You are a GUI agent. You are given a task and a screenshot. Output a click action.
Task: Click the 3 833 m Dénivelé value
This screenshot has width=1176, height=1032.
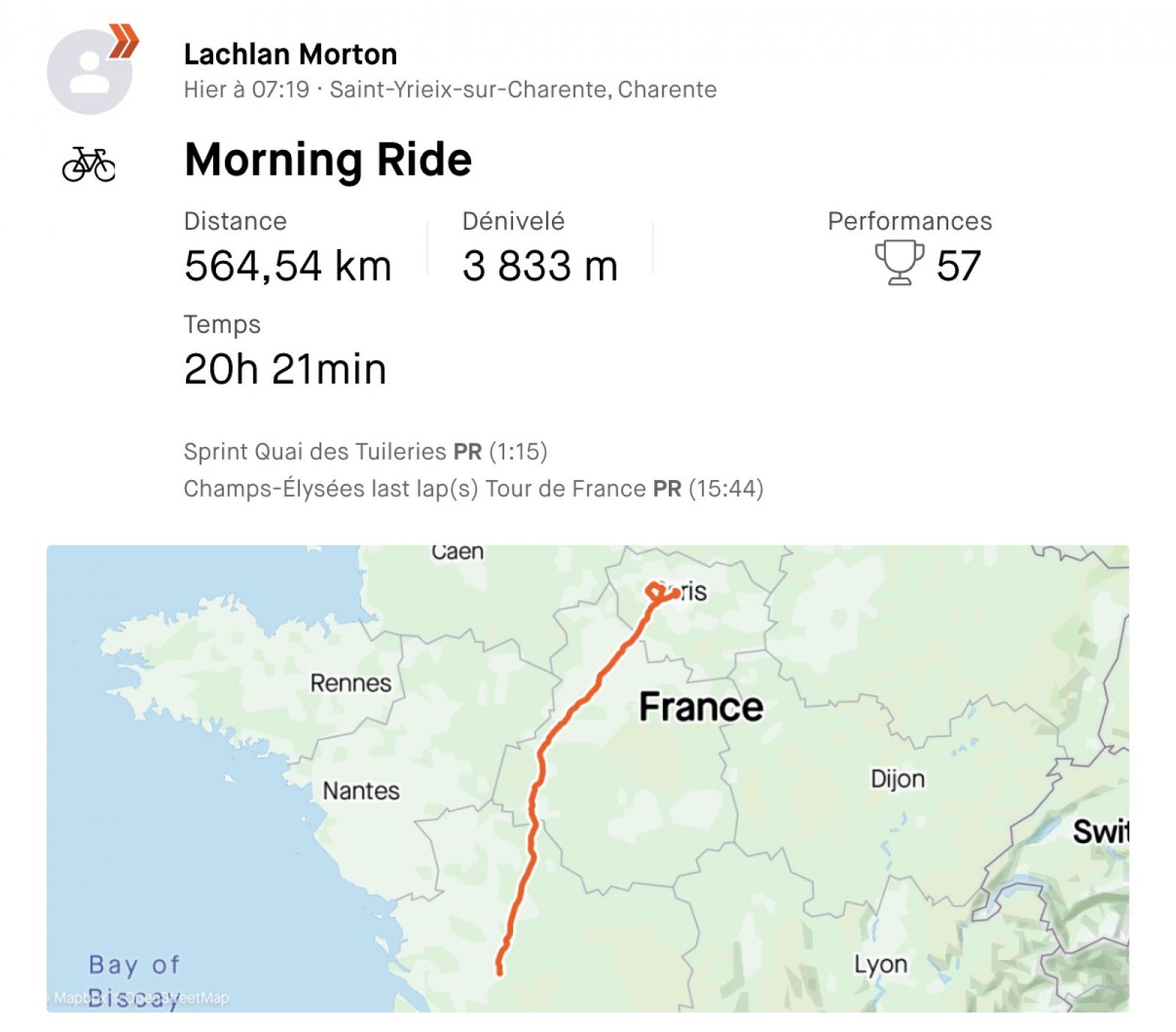540,266
